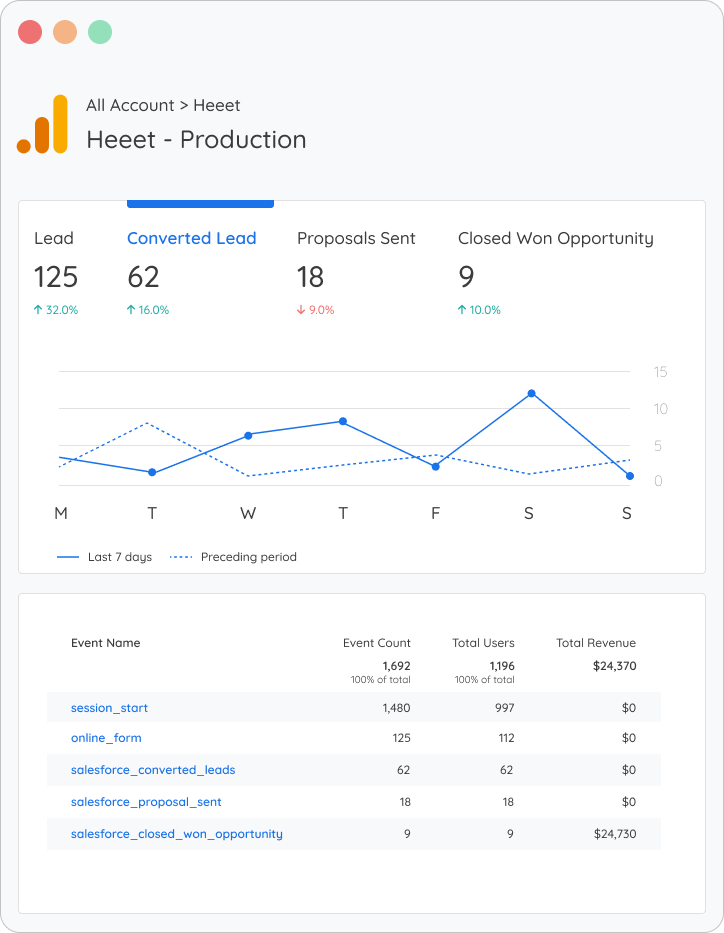Switch to the Lead metric tab
The height and width of the screenshot is (933, 724).
pyautogui.click(x=56, y=238)
